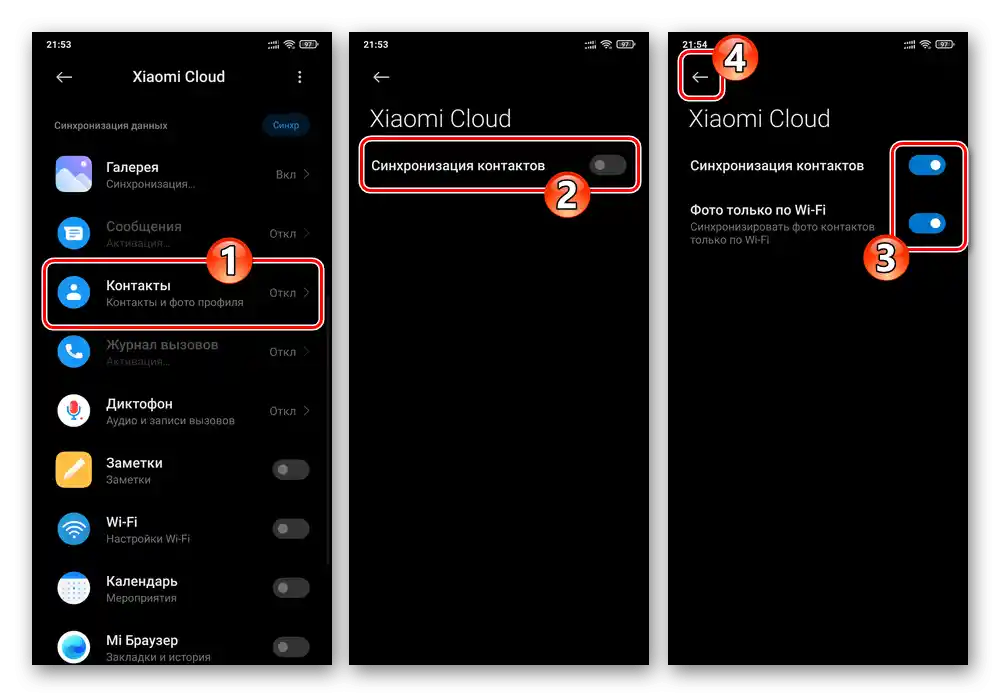This screenshot has height=697, width=1000.
Task: Open three-dot overflow menu
Action: click(299, 77)
